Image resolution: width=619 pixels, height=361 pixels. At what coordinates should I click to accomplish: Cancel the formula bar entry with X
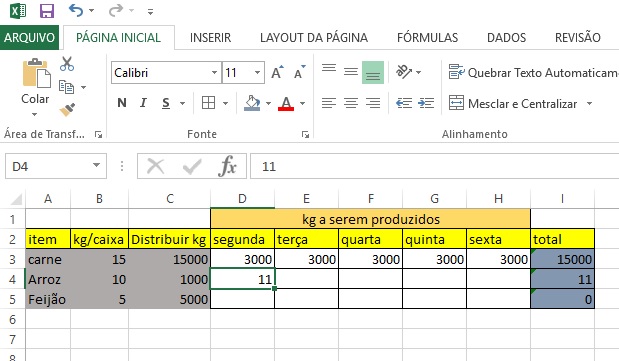click(x=156, y=166)
